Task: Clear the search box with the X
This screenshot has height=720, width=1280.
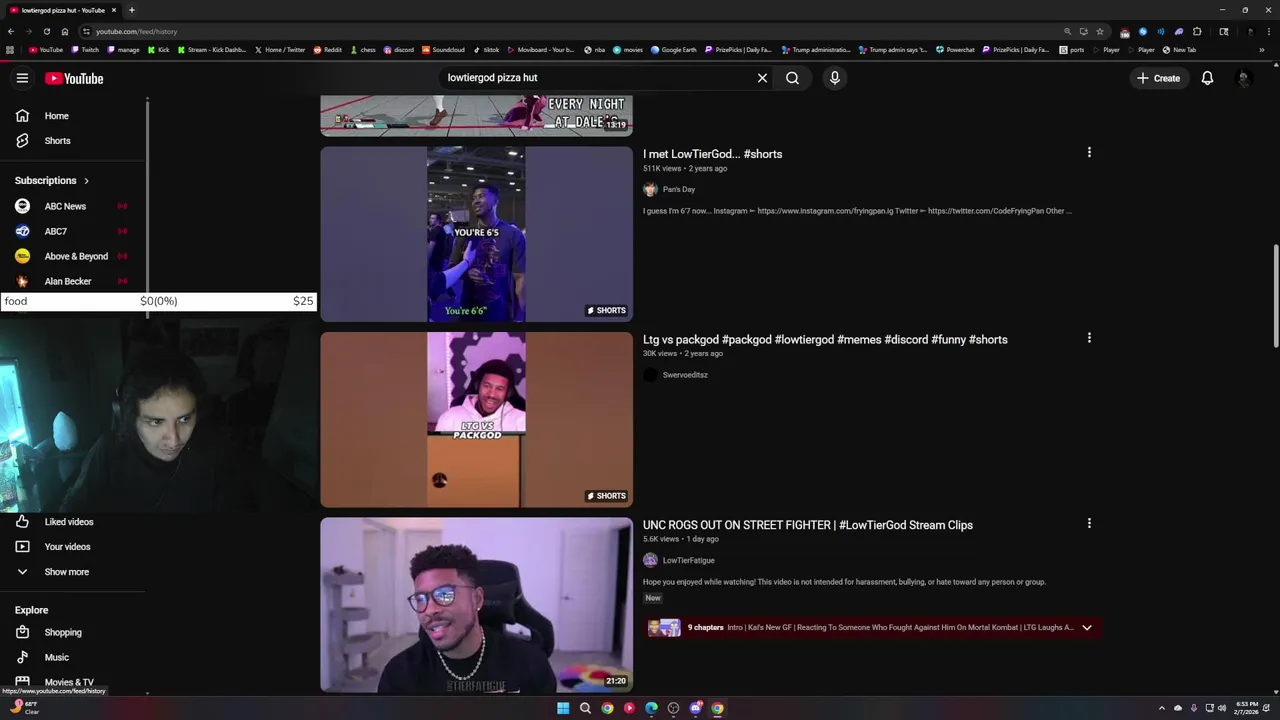Action: [x=762, y=78]
